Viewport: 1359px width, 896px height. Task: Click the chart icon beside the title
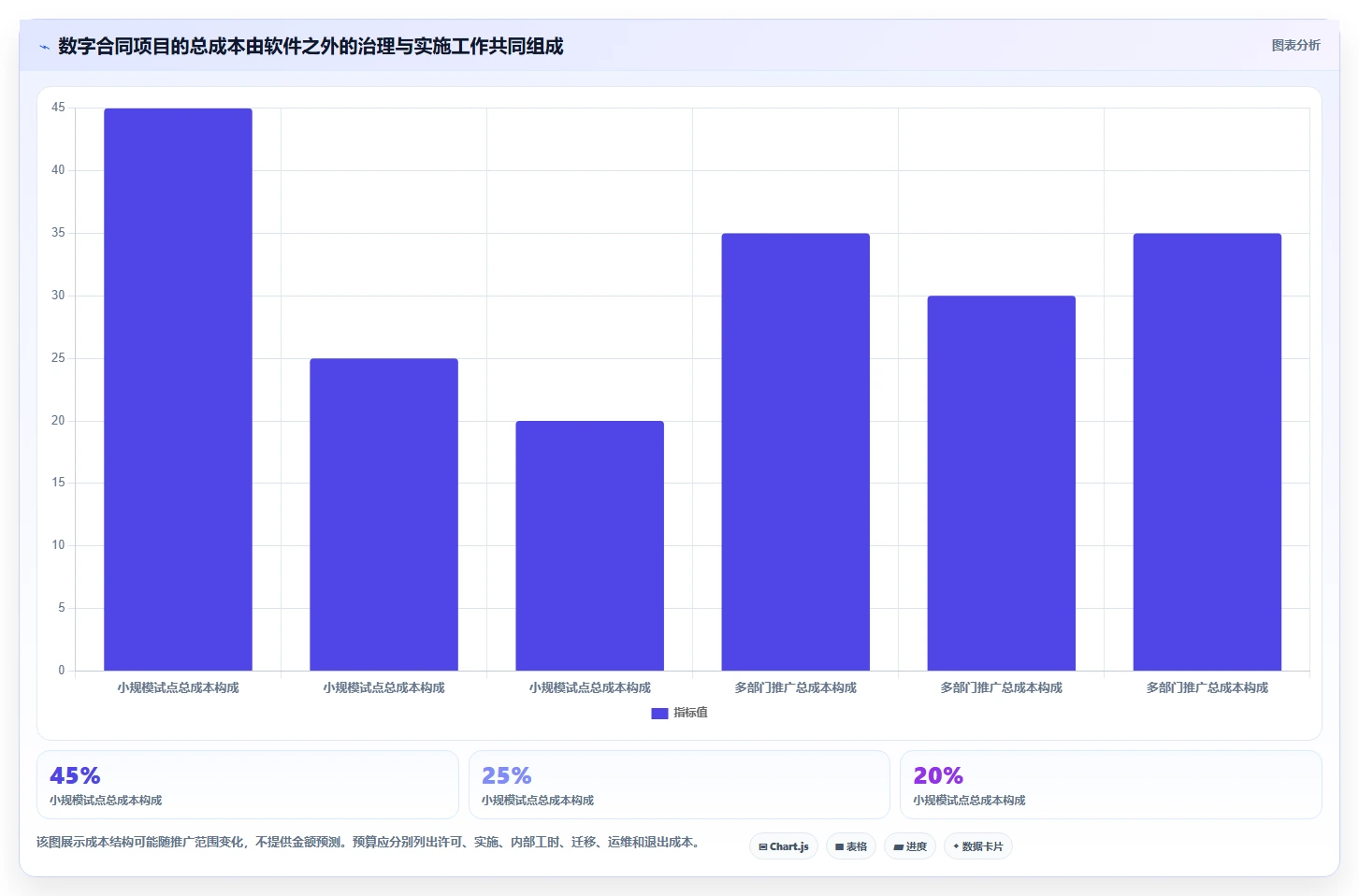coord(44,47)
